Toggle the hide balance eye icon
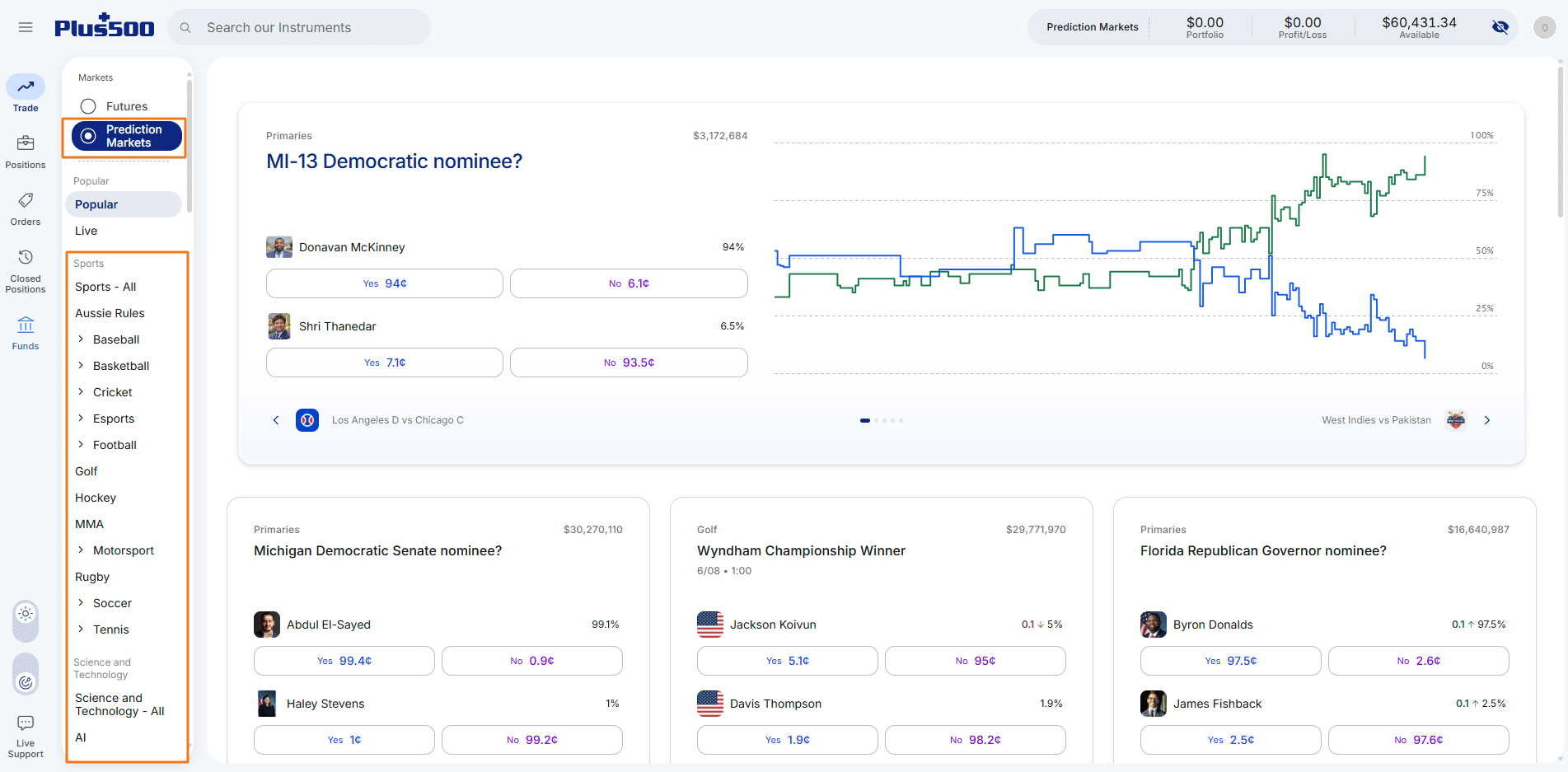 click(x=1500, y=27)
